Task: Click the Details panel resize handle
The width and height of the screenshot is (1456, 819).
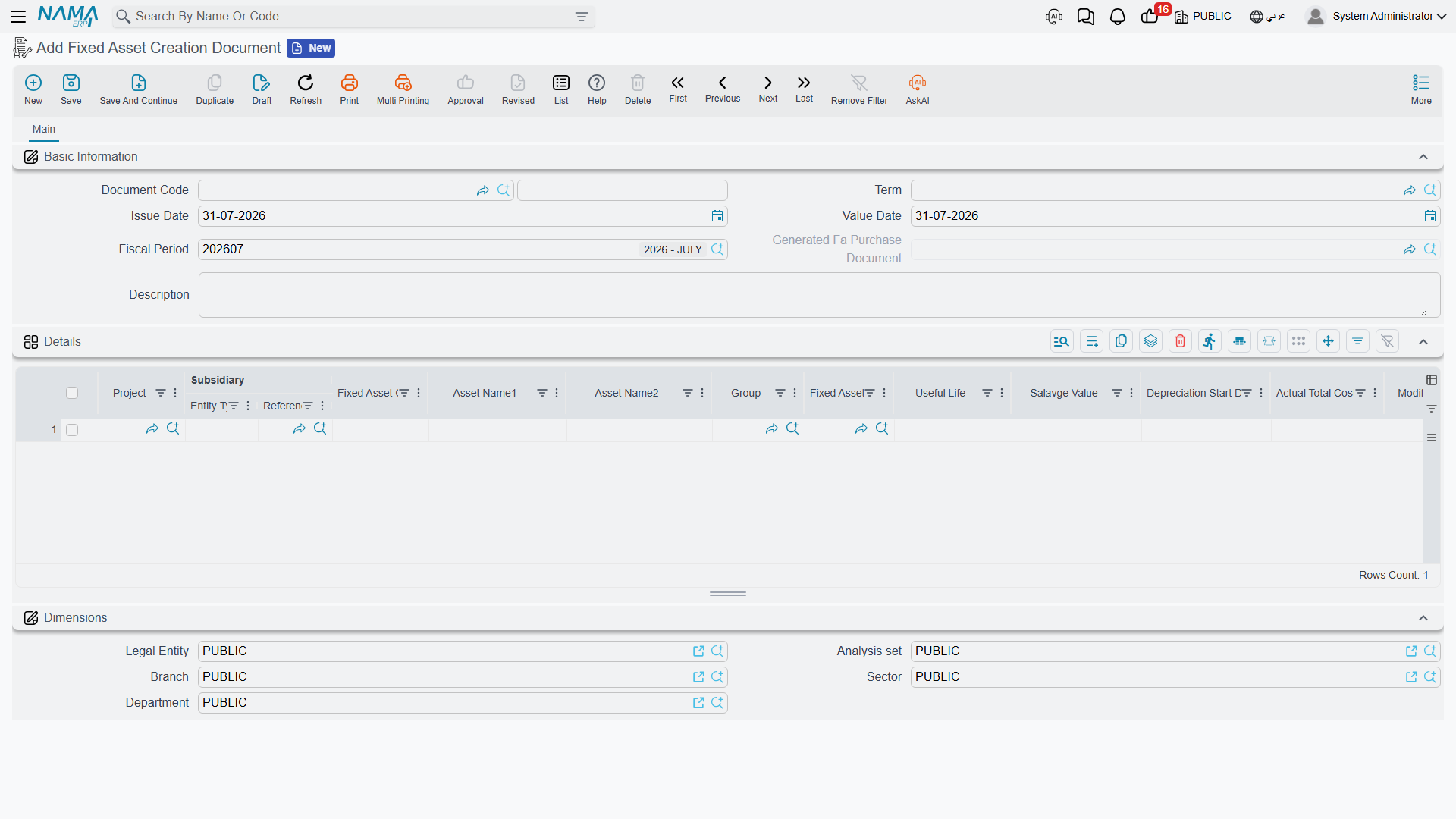Action: pyautogui.click(x=728, y=594)
